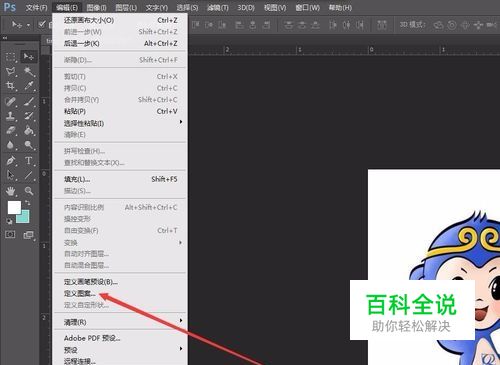The width and height of the screenshot is (500, 365).
Task: Select the Magic Wand tool
Action: coord(29,71)
